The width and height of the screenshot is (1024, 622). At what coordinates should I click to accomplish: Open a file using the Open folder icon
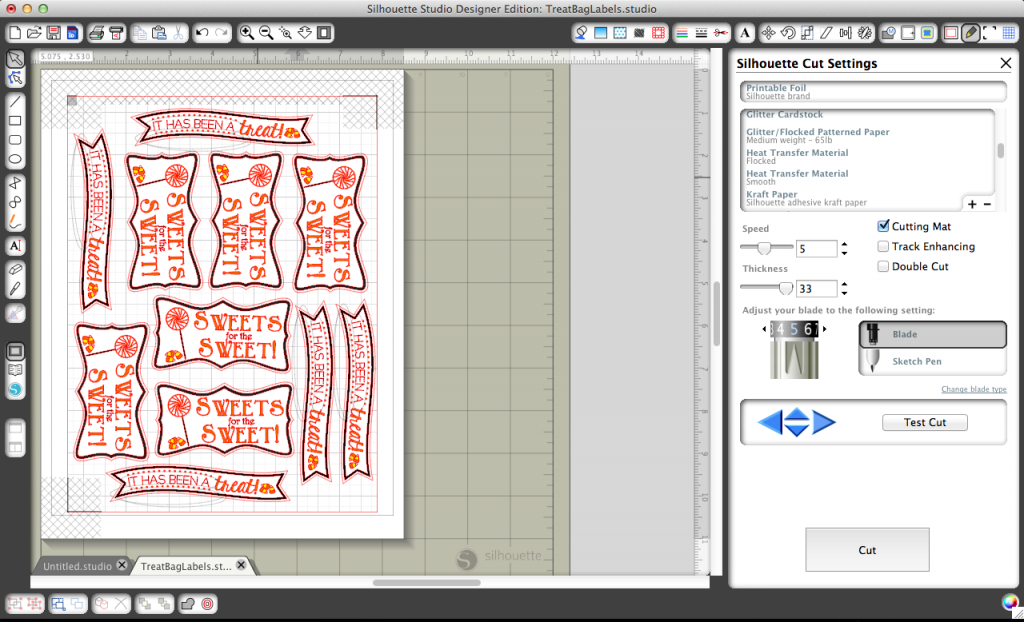coord(34,33)
